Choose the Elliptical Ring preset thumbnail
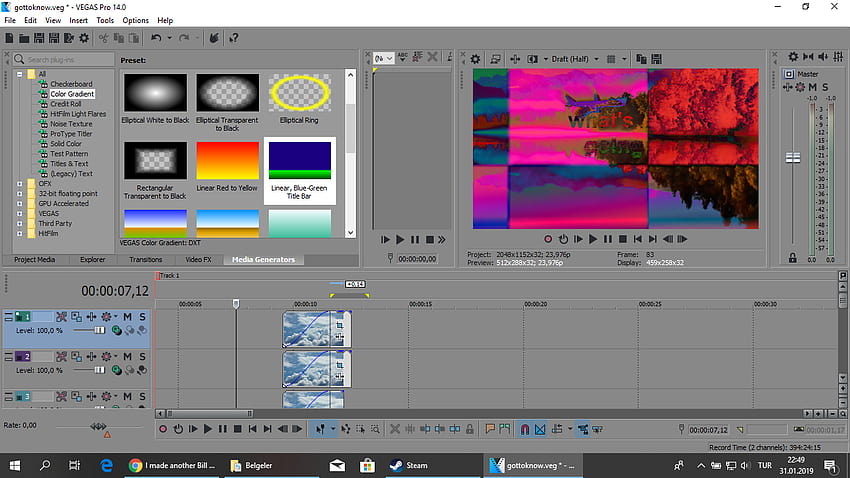850x478 pixels. coord(300,93)
